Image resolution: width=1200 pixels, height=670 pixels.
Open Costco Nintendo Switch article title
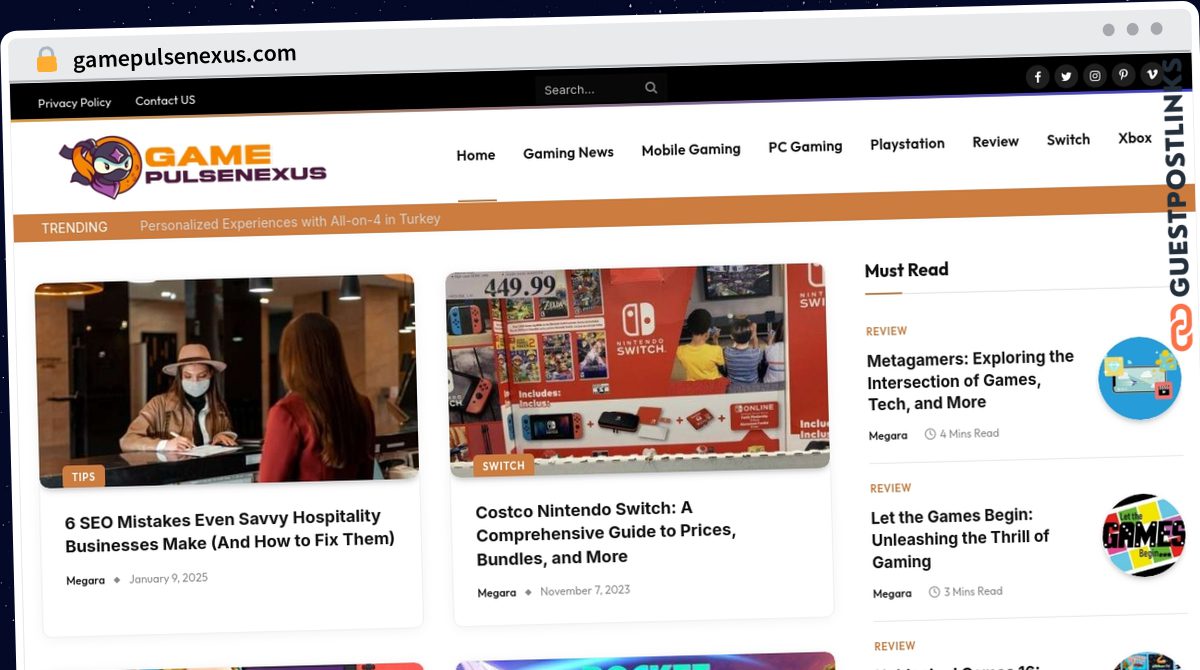point(606,533)
